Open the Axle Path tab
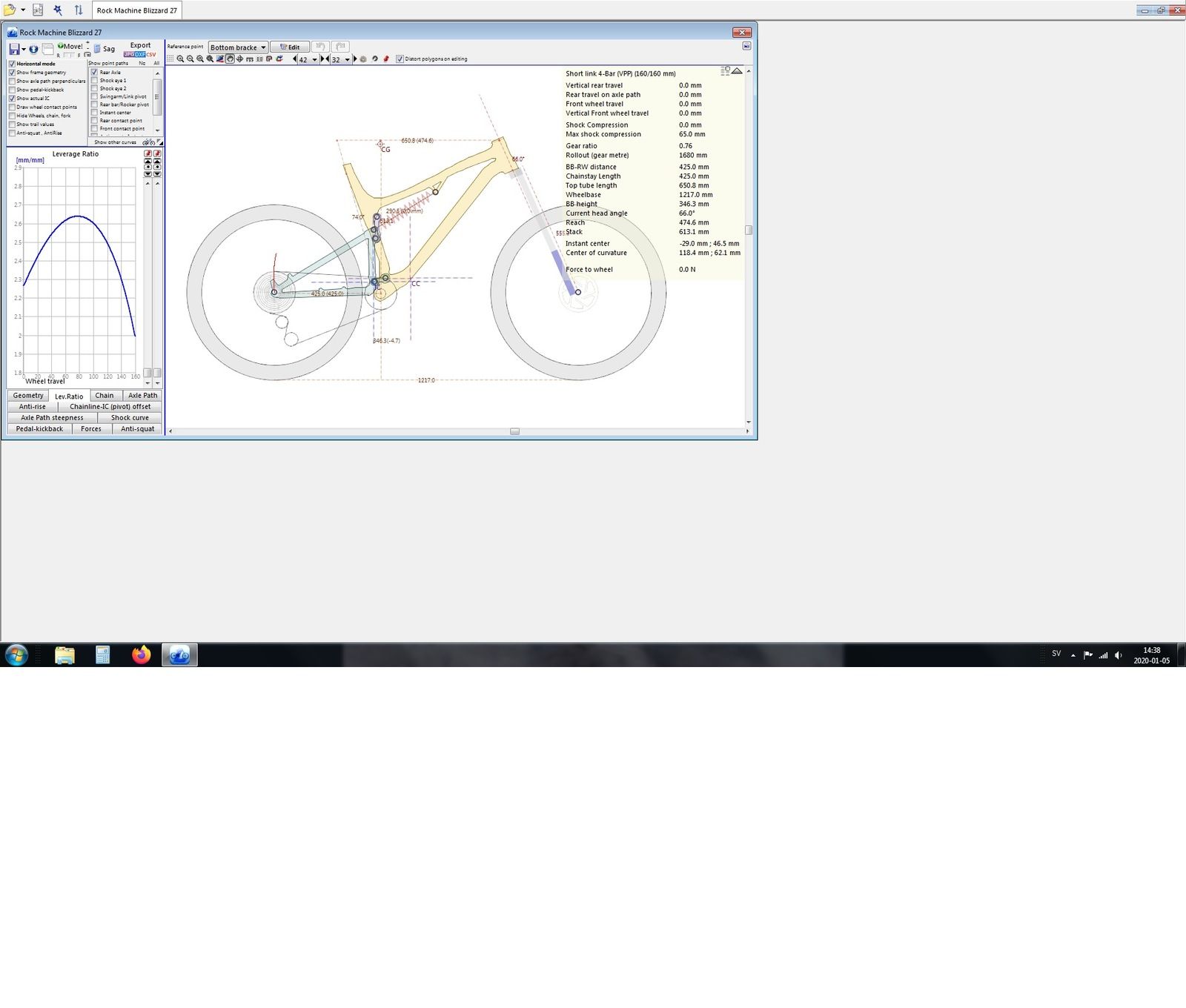Image resolution: width=1186 pixels, height=1008 pixels. [x=142, y=396]
